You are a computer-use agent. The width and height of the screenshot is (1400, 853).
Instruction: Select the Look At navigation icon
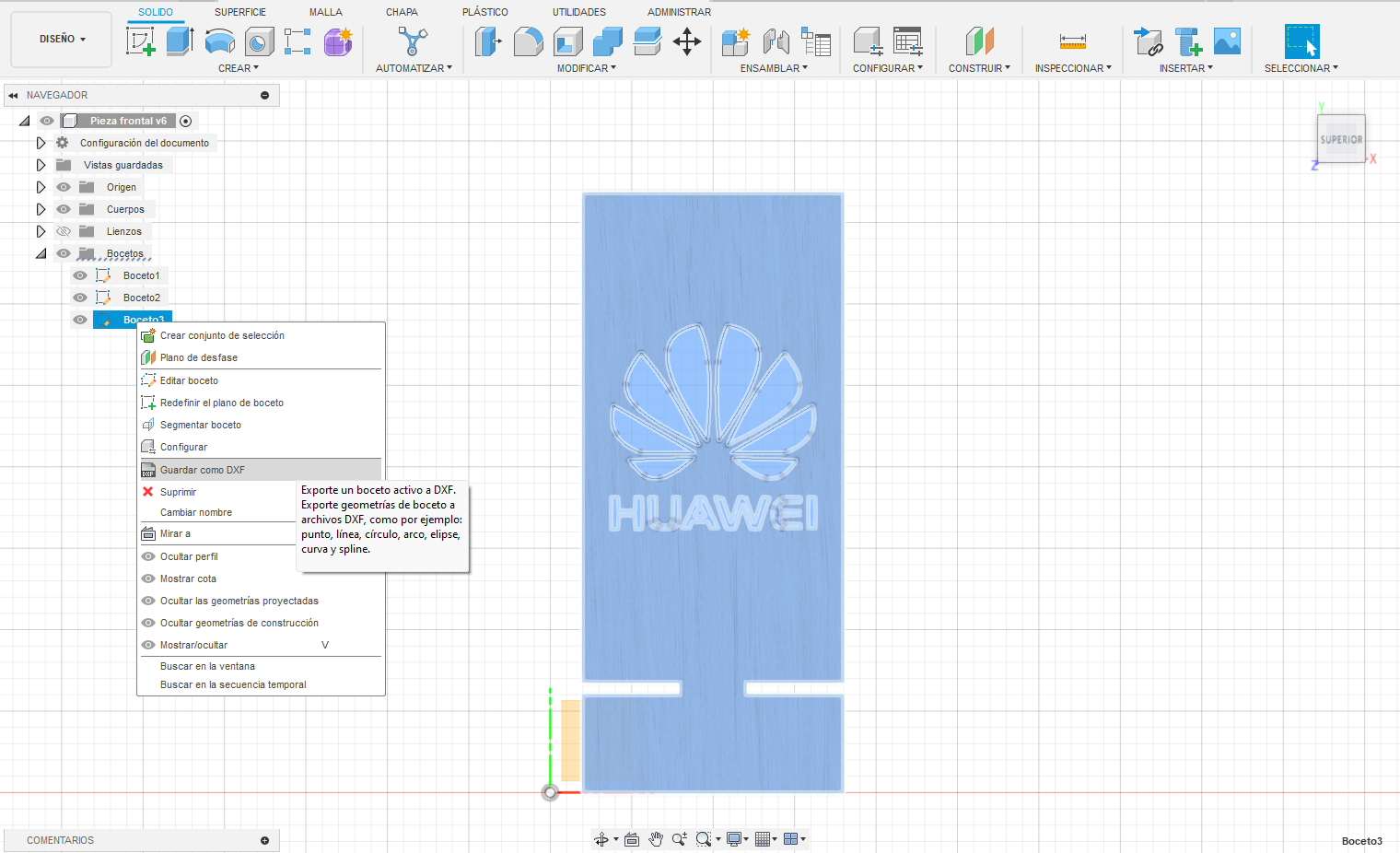click(x=632, y=839)
